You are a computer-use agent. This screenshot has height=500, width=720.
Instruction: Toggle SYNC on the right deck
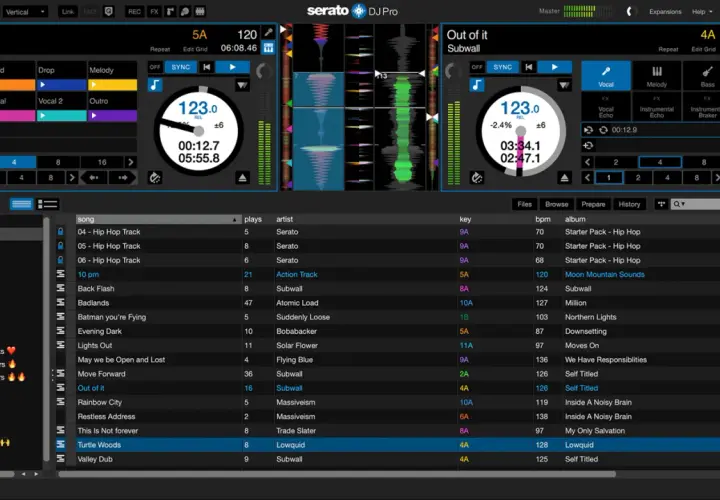click(502, 67)
